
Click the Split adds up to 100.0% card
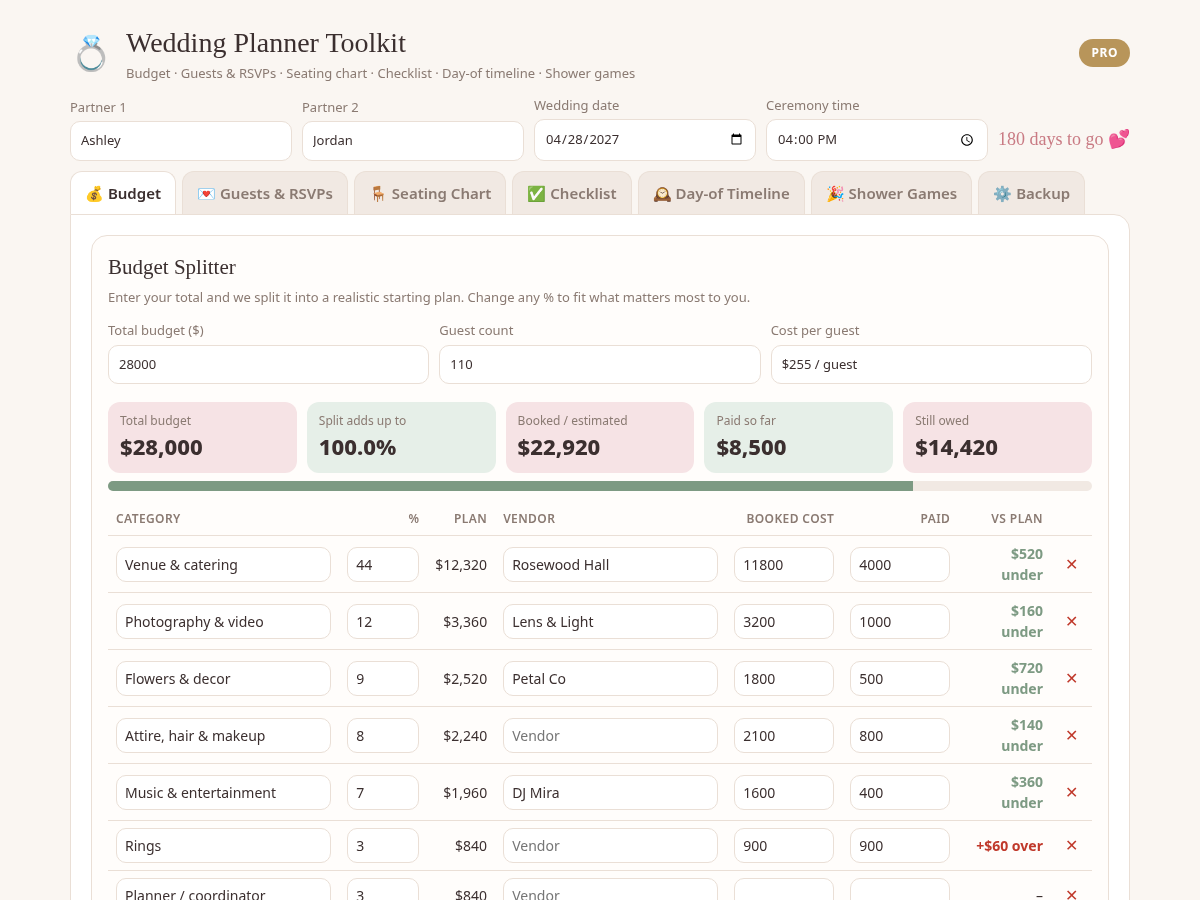point(401,437)
